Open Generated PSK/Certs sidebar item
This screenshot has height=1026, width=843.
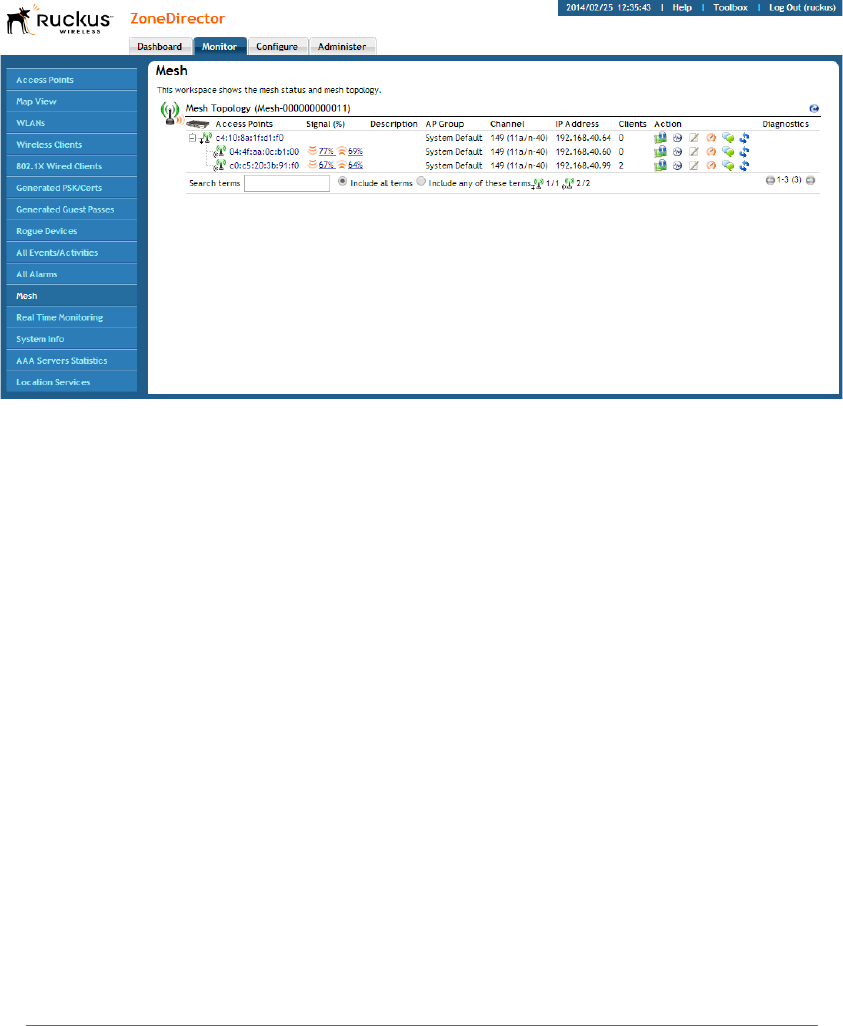71,188
